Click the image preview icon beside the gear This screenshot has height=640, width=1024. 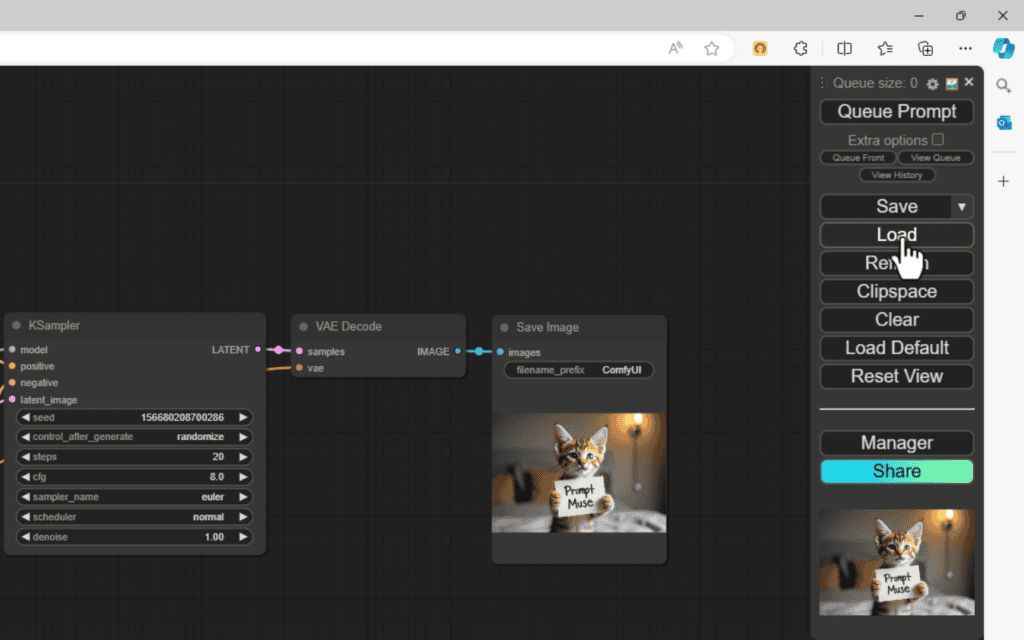(x=950, y=83)
